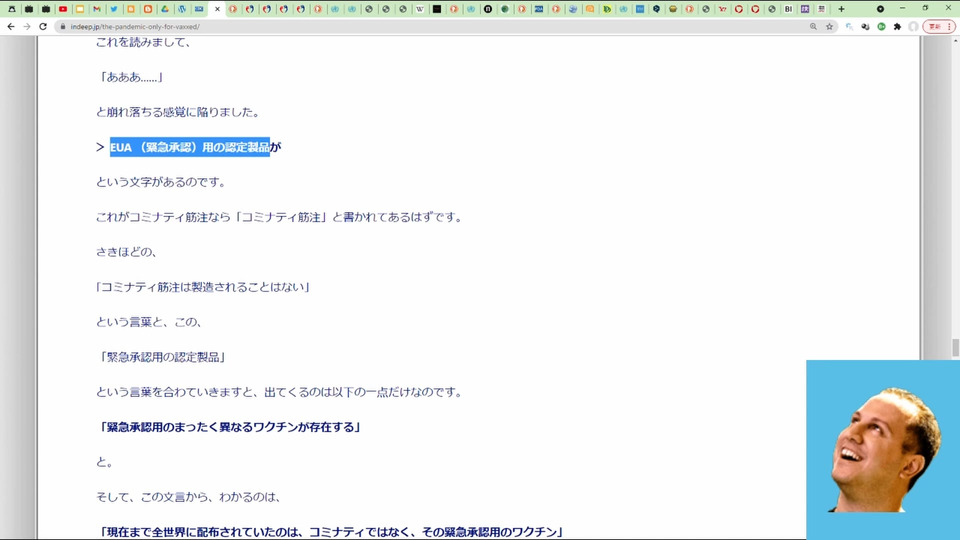Click bold line 「現在まで全世界に配布されていたのは
The height and width of the screenshot is (540, 960).
(x=330, y=532)
